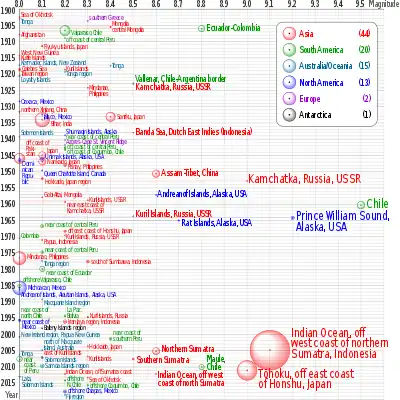Screen dimensions: 400x400
Task: Click the purple Europe legend circle
Action: click(289, 99)
